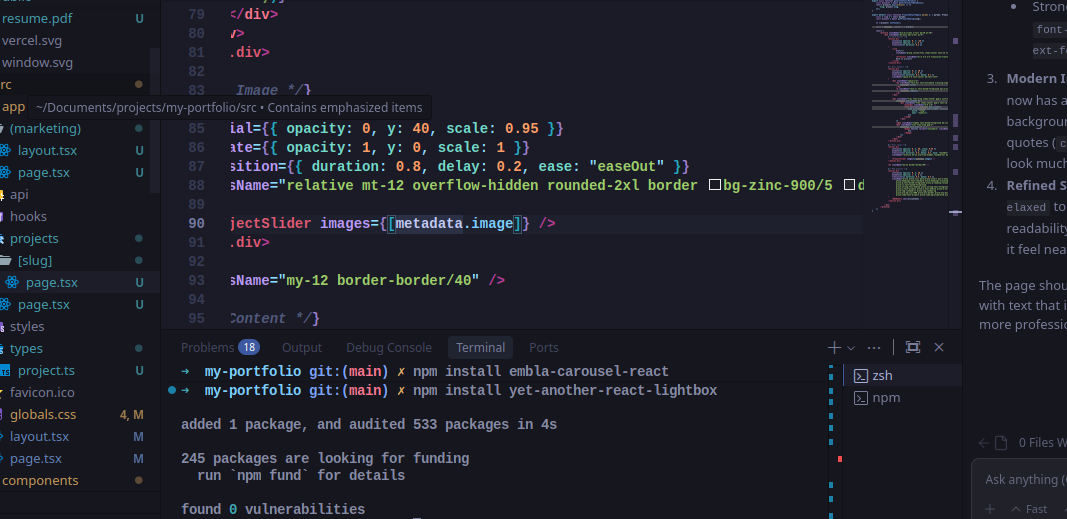Switch to the npm terminal instance

coord(902,398)
